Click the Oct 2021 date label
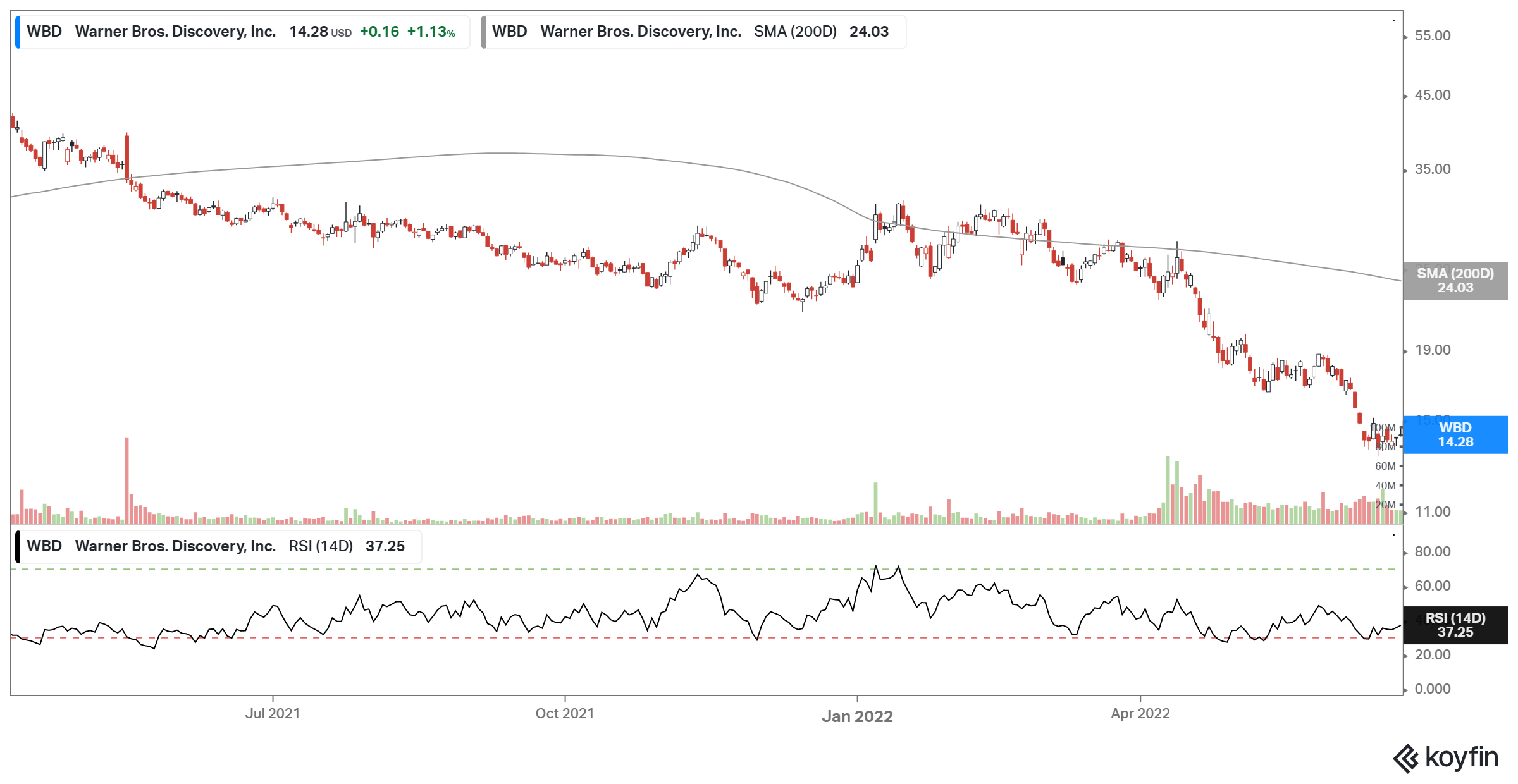 [x=565, y=714]
